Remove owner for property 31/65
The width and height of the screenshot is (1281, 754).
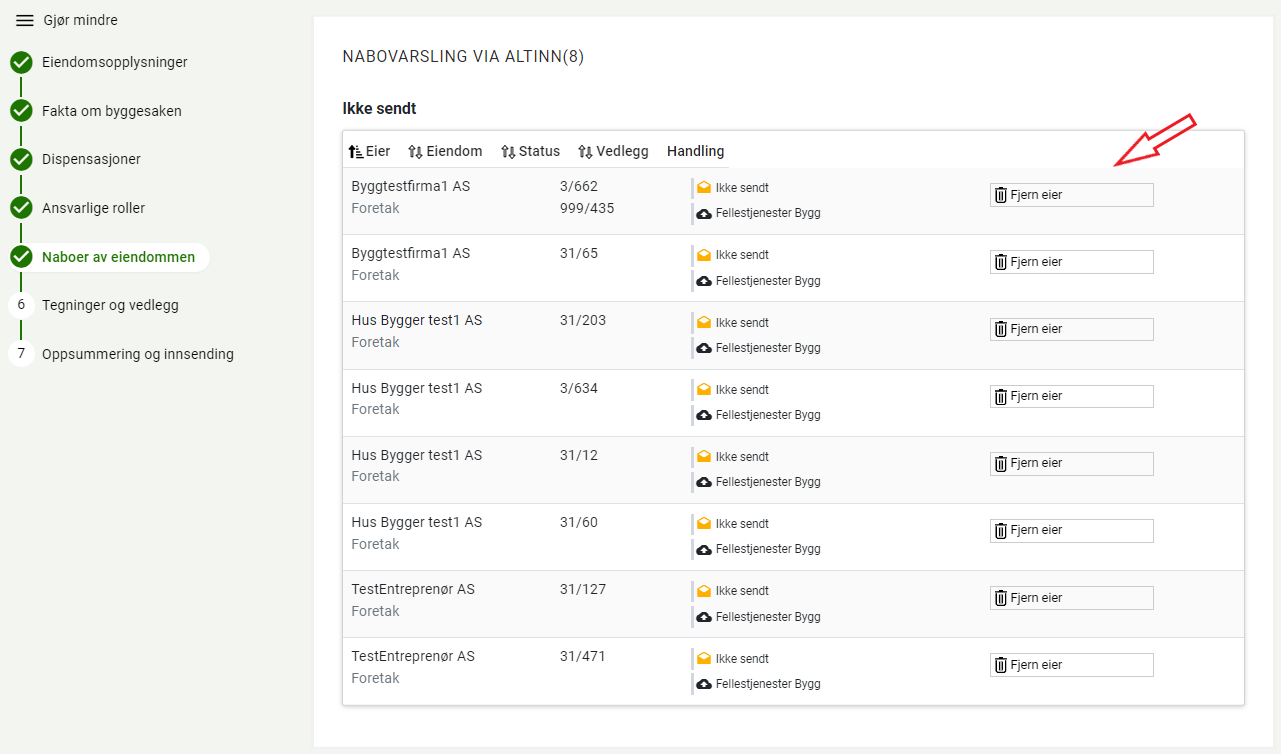point(1070,262)
